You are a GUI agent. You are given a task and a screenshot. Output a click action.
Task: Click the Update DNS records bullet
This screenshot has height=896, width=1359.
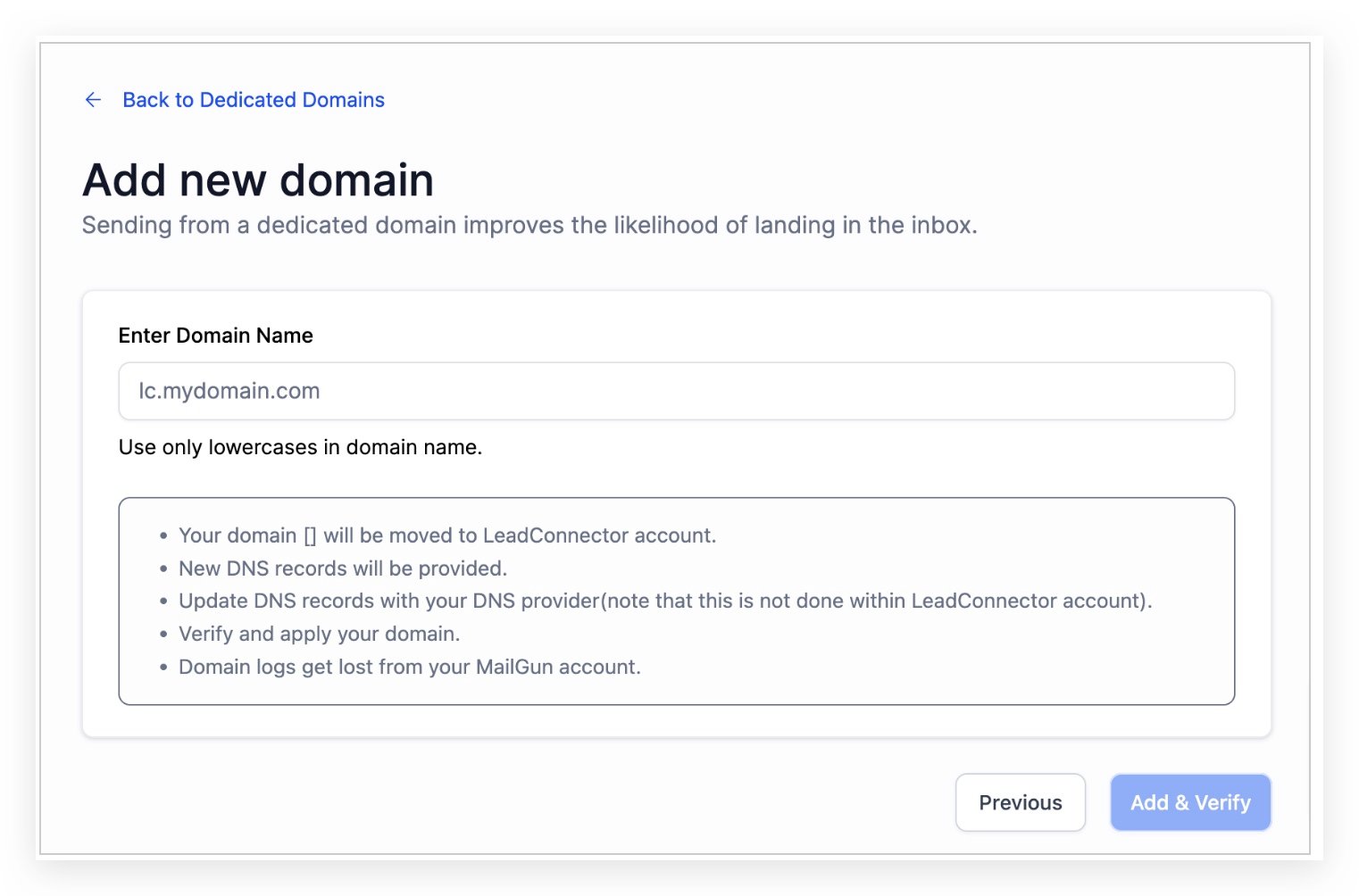664,601
